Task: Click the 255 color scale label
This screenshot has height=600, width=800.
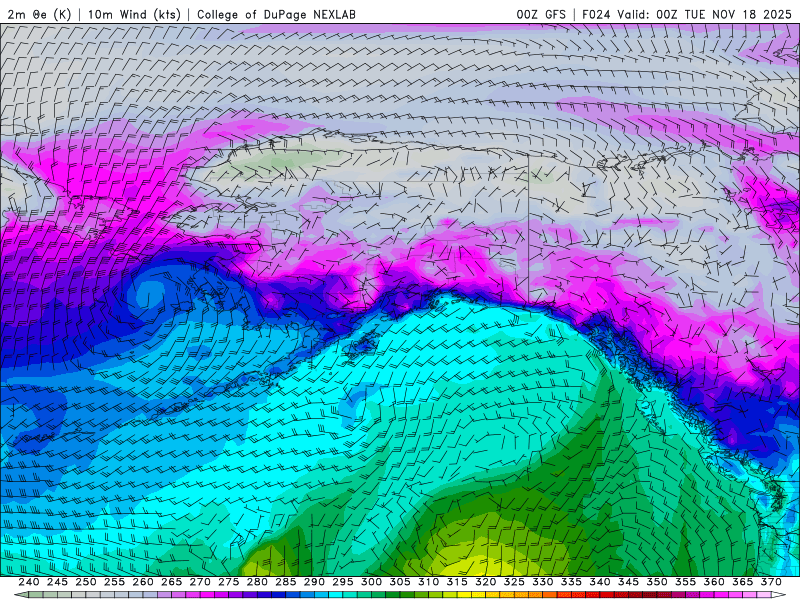Action: pyautogui.click(x=114, y=582)
